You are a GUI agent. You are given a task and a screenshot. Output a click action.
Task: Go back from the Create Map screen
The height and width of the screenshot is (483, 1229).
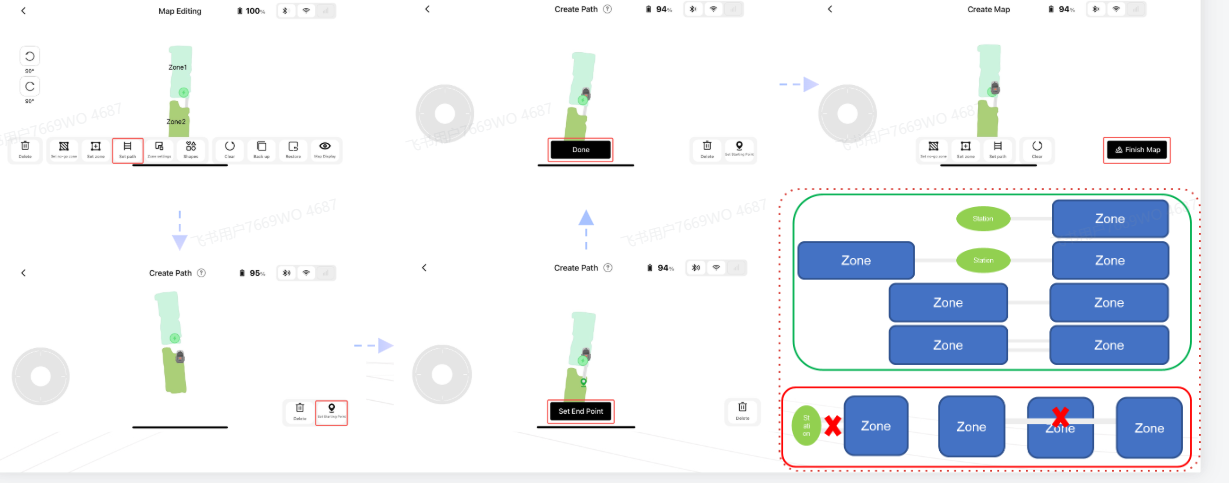829,9
